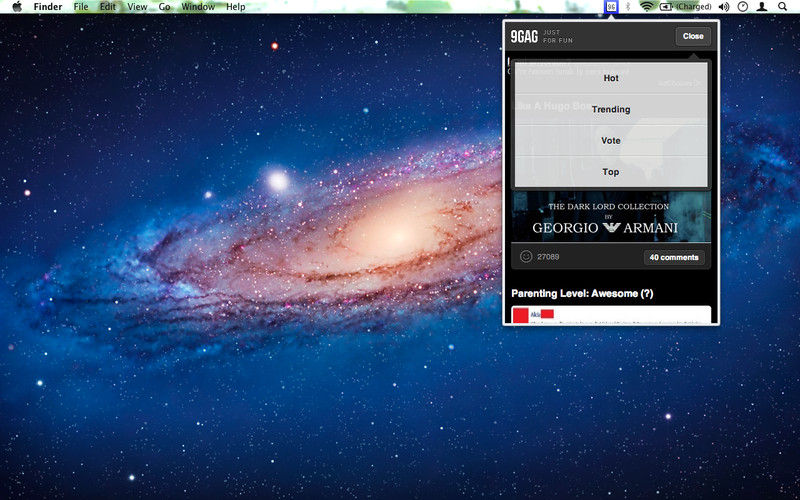800x500 pixels.
Task: Open the Apple menu
Action: click(x=17, y=7)
